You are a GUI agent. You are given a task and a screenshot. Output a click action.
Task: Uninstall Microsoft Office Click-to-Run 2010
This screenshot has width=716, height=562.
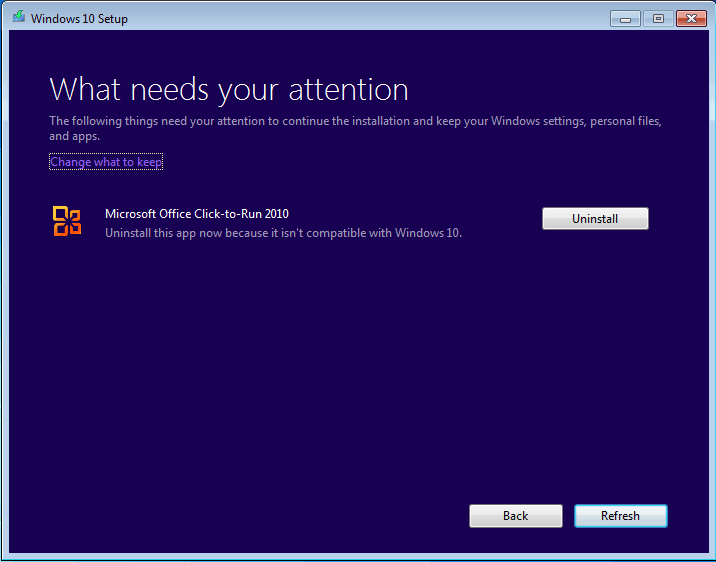pyautogui.click(x=595, y=219)
